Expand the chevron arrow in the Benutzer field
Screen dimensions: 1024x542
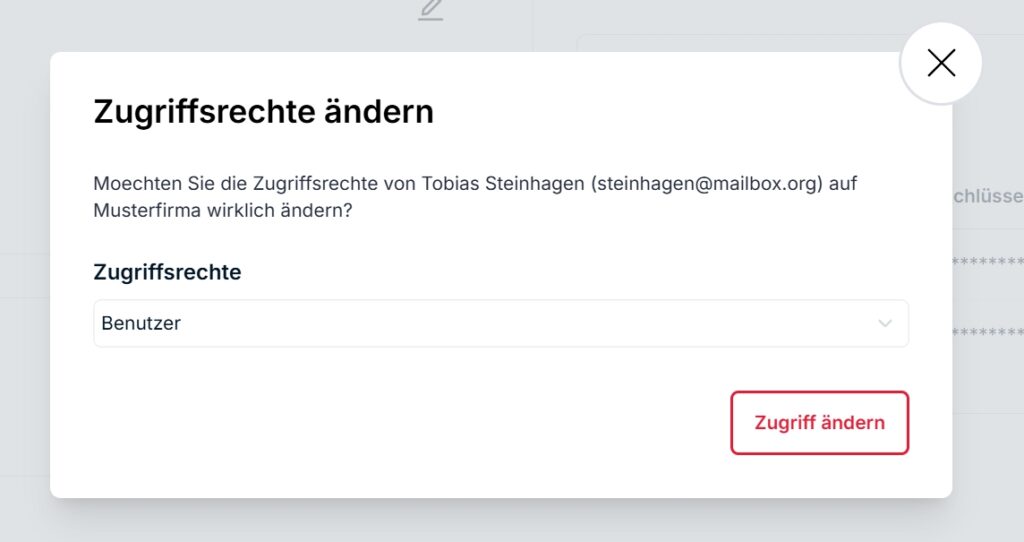click(885, 323)
